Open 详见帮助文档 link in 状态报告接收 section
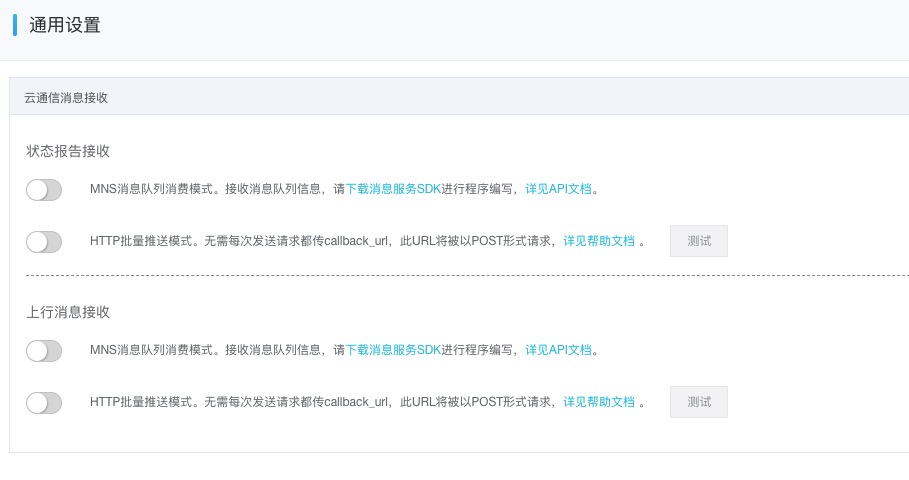This screenshot has height=480, width=909. tap(599, 241)
